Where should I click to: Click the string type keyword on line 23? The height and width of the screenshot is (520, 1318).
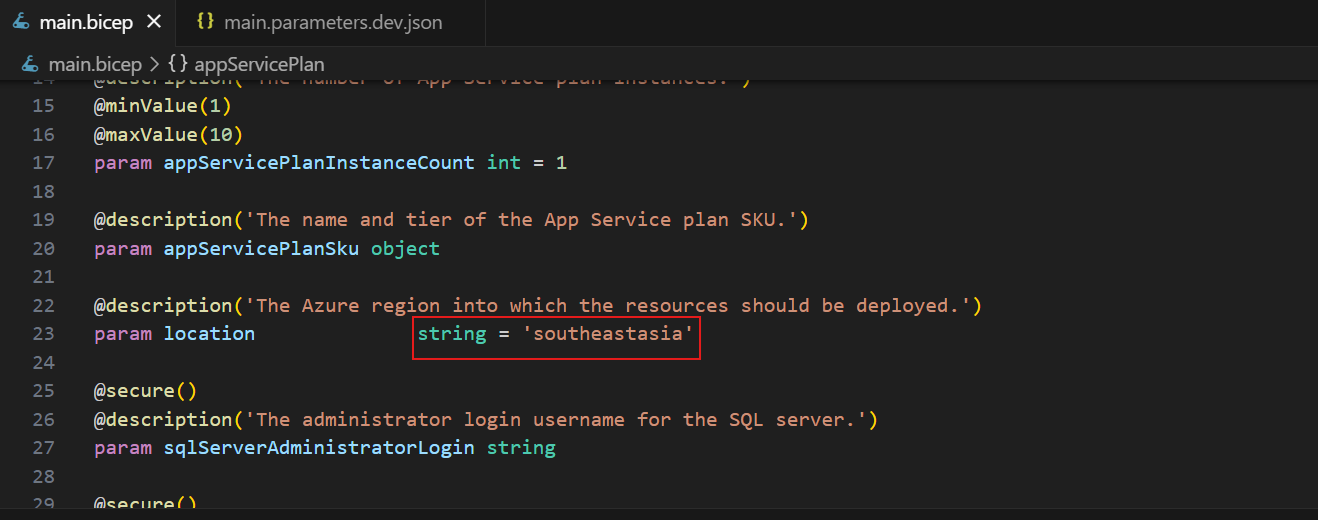(x=452, y=333)
